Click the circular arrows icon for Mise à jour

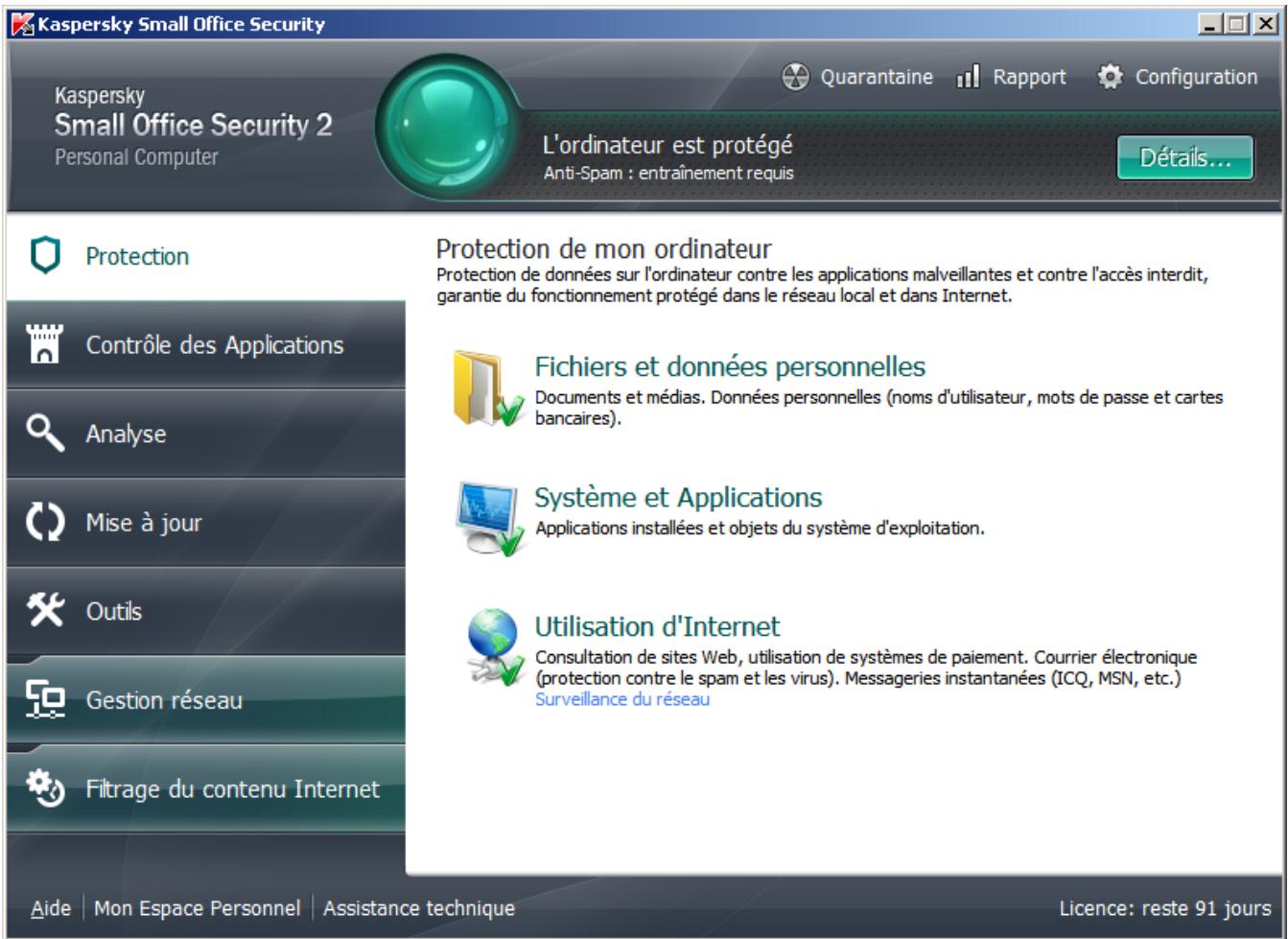tap(45, 523)
